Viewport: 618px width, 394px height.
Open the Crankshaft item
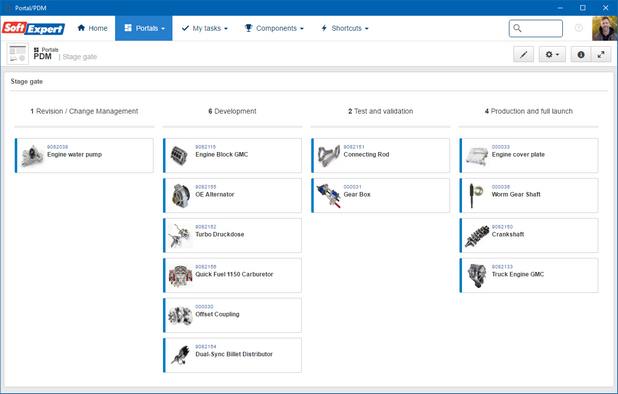tap(508, 234)
